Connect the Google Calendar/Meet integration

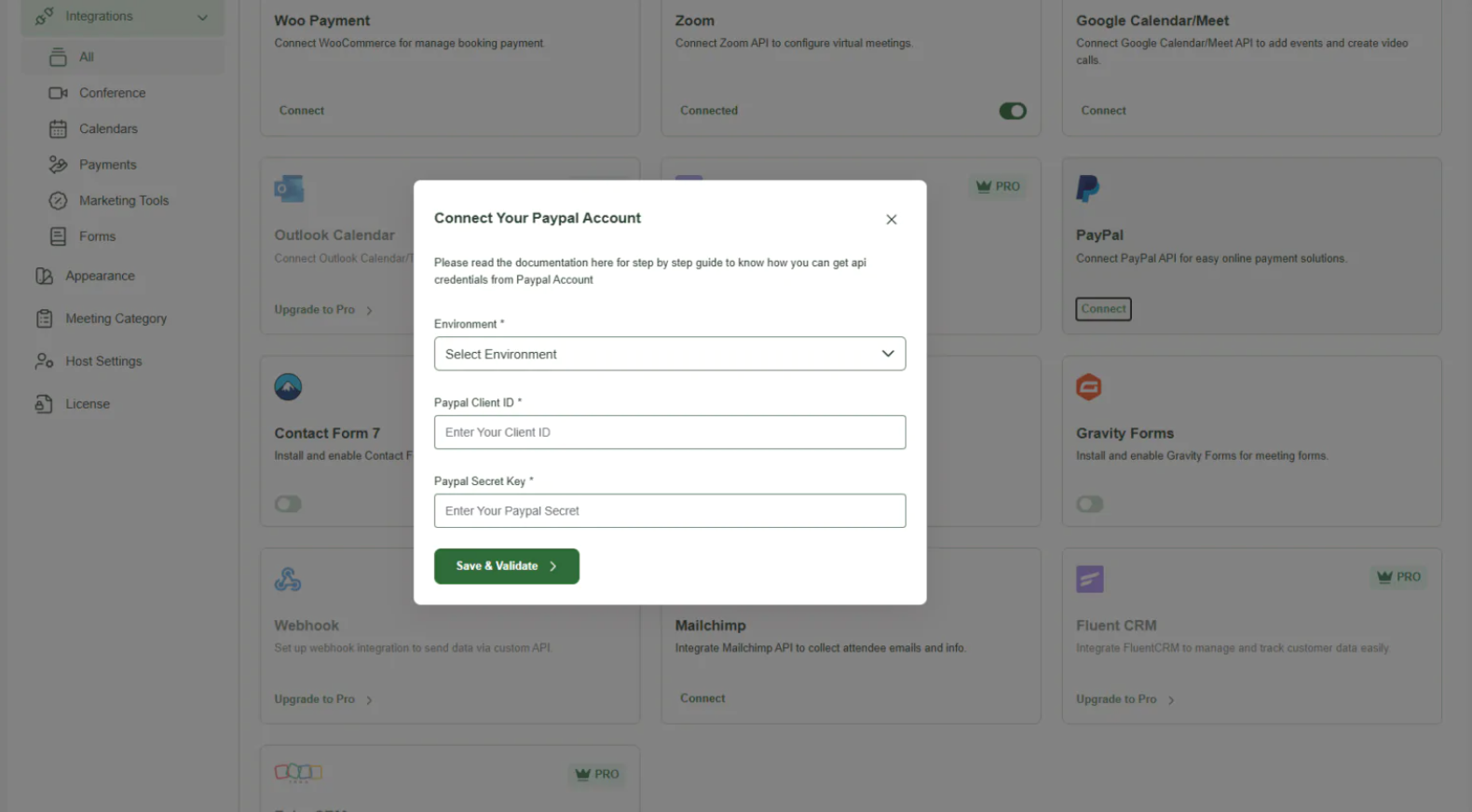[1104, 111]
